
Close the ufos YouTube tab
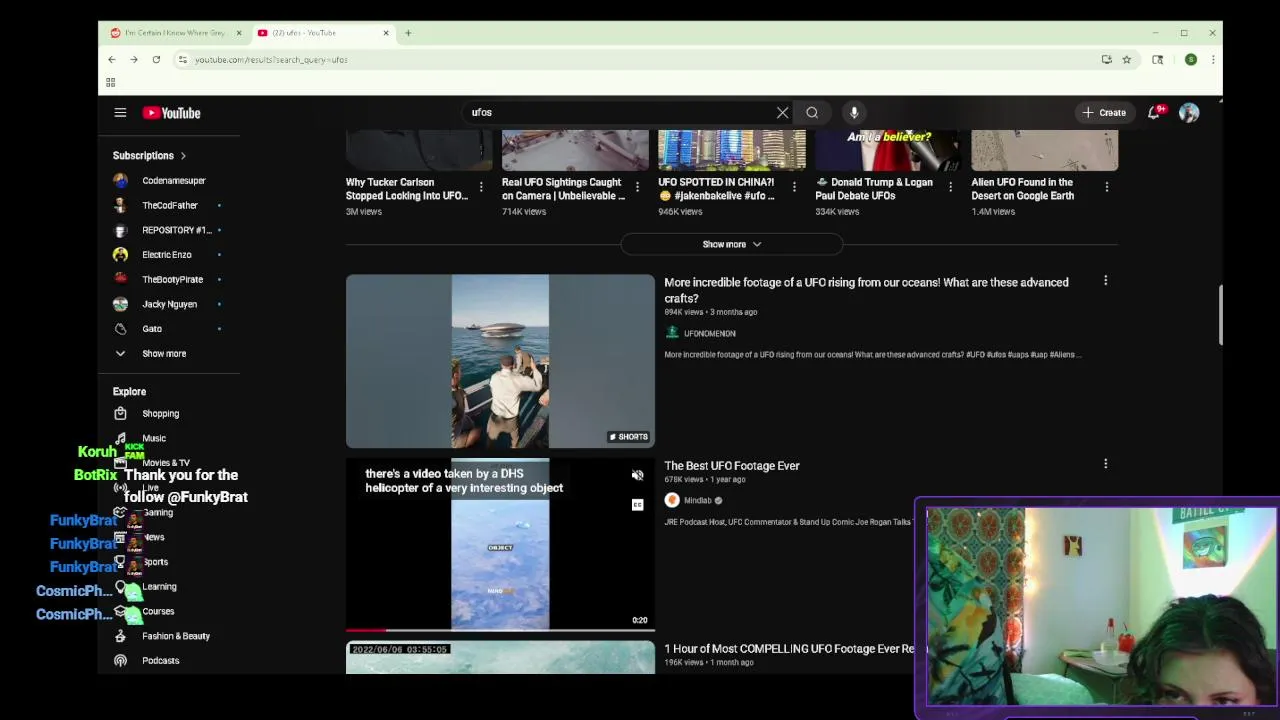click(x=386, y=33)
